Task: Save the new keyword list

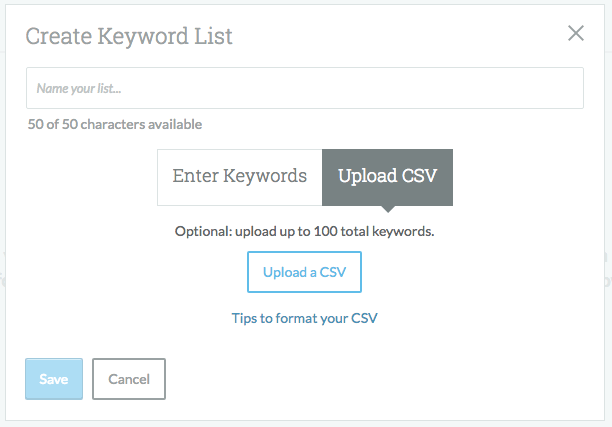Action: pyautogui.click(x=54, y=379)
